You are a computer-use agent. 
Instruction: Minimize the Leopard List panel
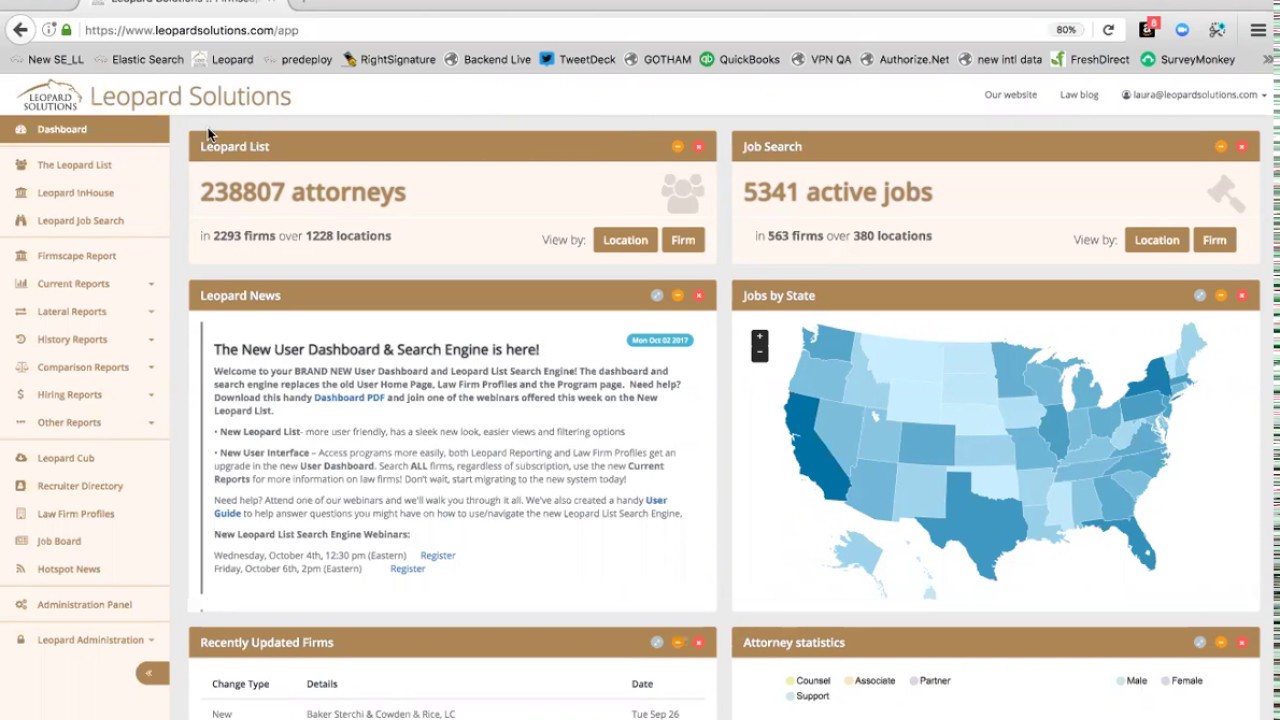click(x=677, y=147)
